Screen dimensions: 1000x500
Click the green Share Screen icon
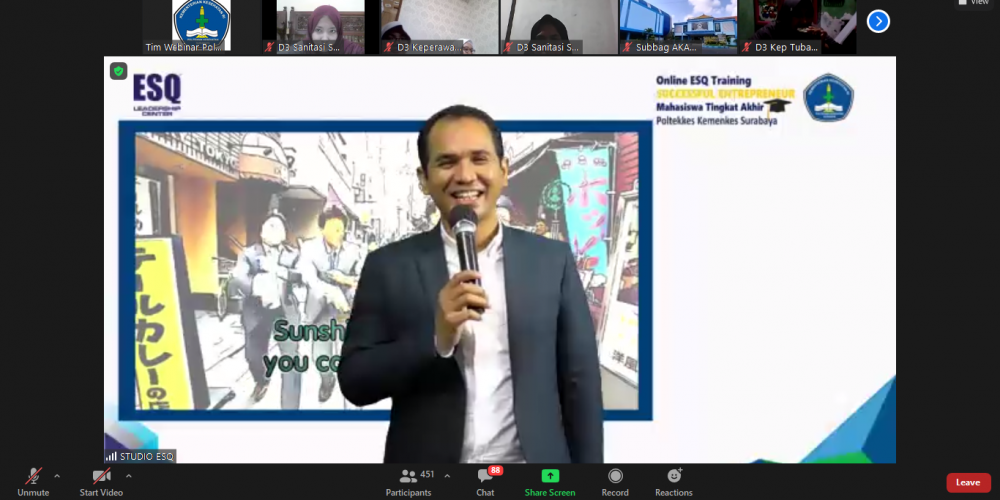(550, 476)
